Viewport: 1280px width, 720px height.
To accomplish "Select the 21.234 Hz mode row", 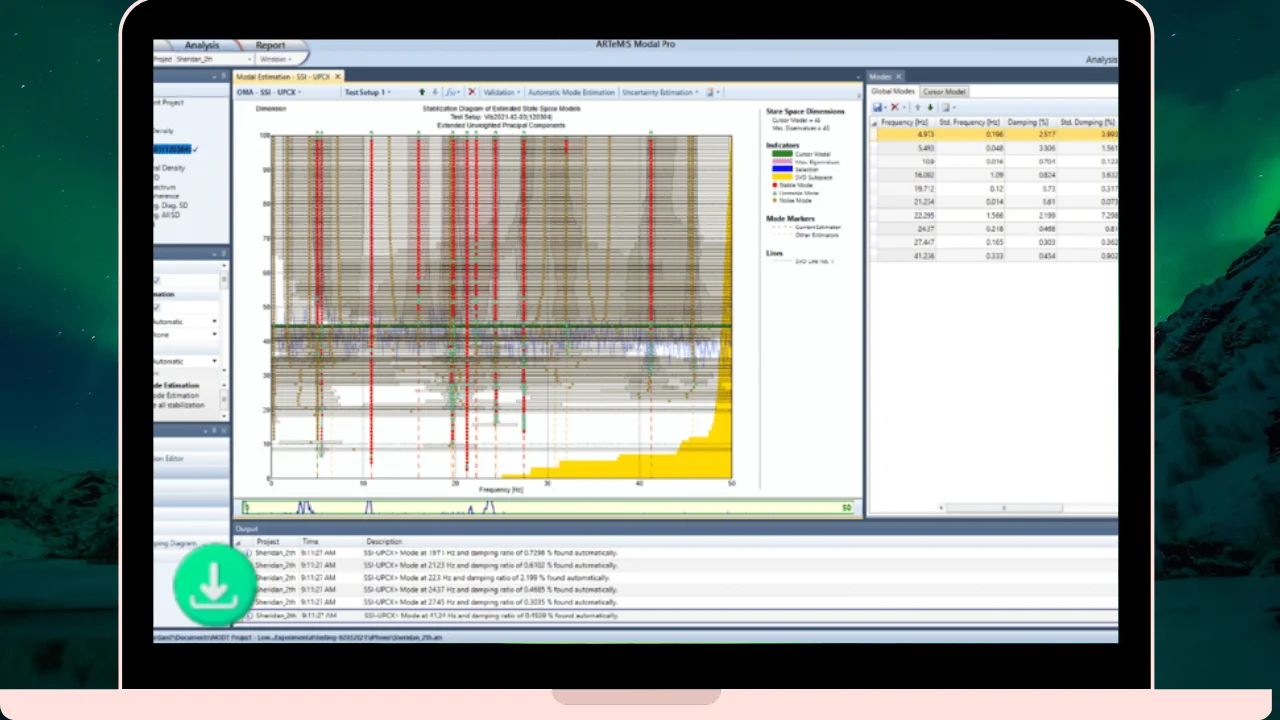I will coord(994,201).
